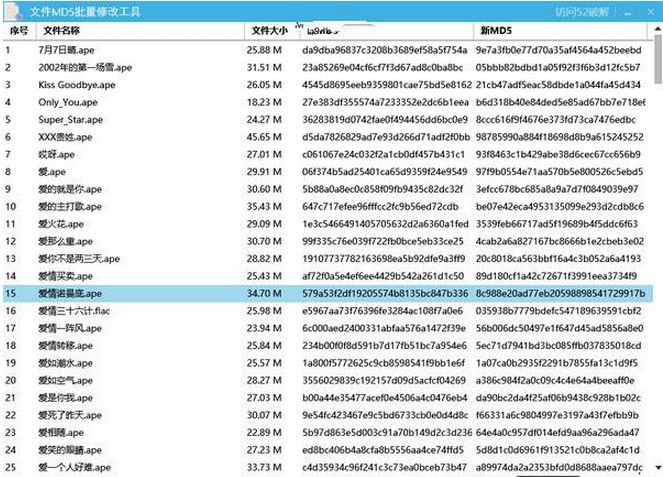This screenshot has height=477, width=663.
Task: Select the file 爱情三十六计.flac
Action: 74,311
